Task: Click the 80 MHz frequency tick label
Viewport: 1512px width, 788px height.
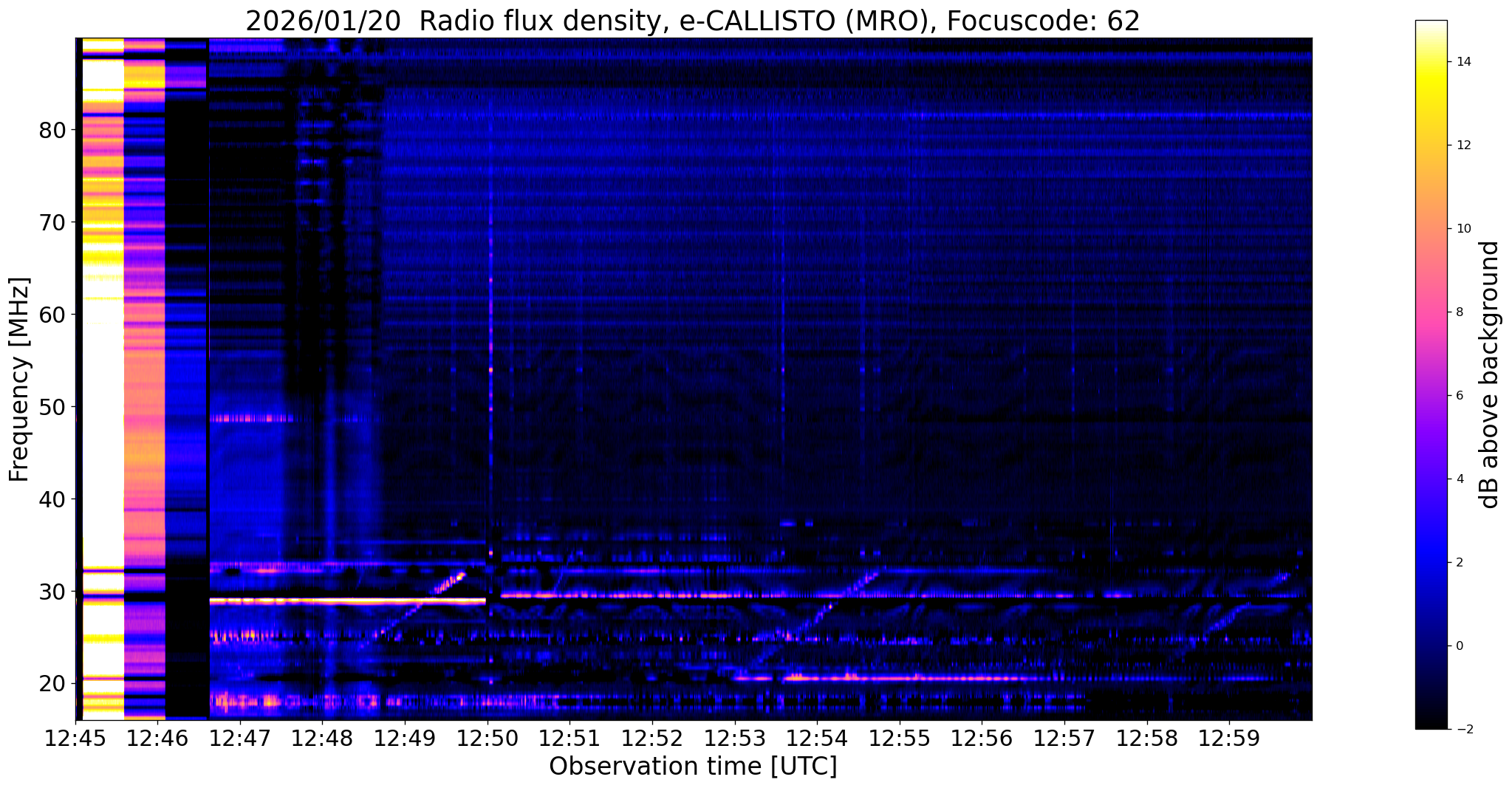Action: [x=52, y=130]
